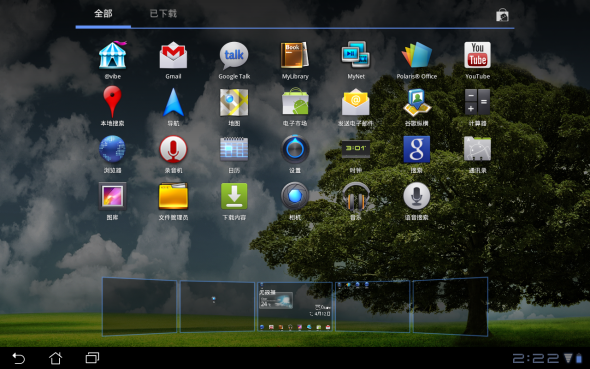This screenshot has height=369, width=590.
Task: Switch to the 已下载 tab
Action: tap(163, 14)
